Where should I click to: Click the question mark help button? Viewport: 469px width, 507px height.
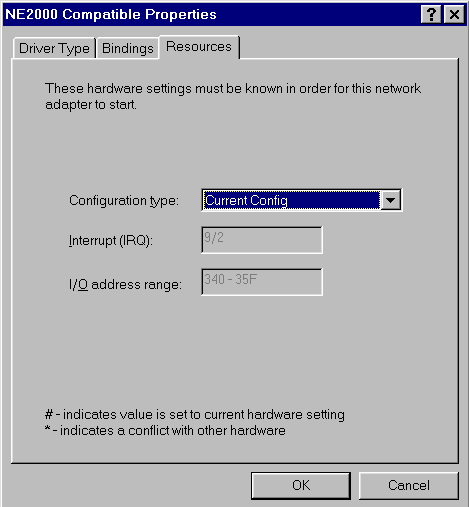point(431,15)
